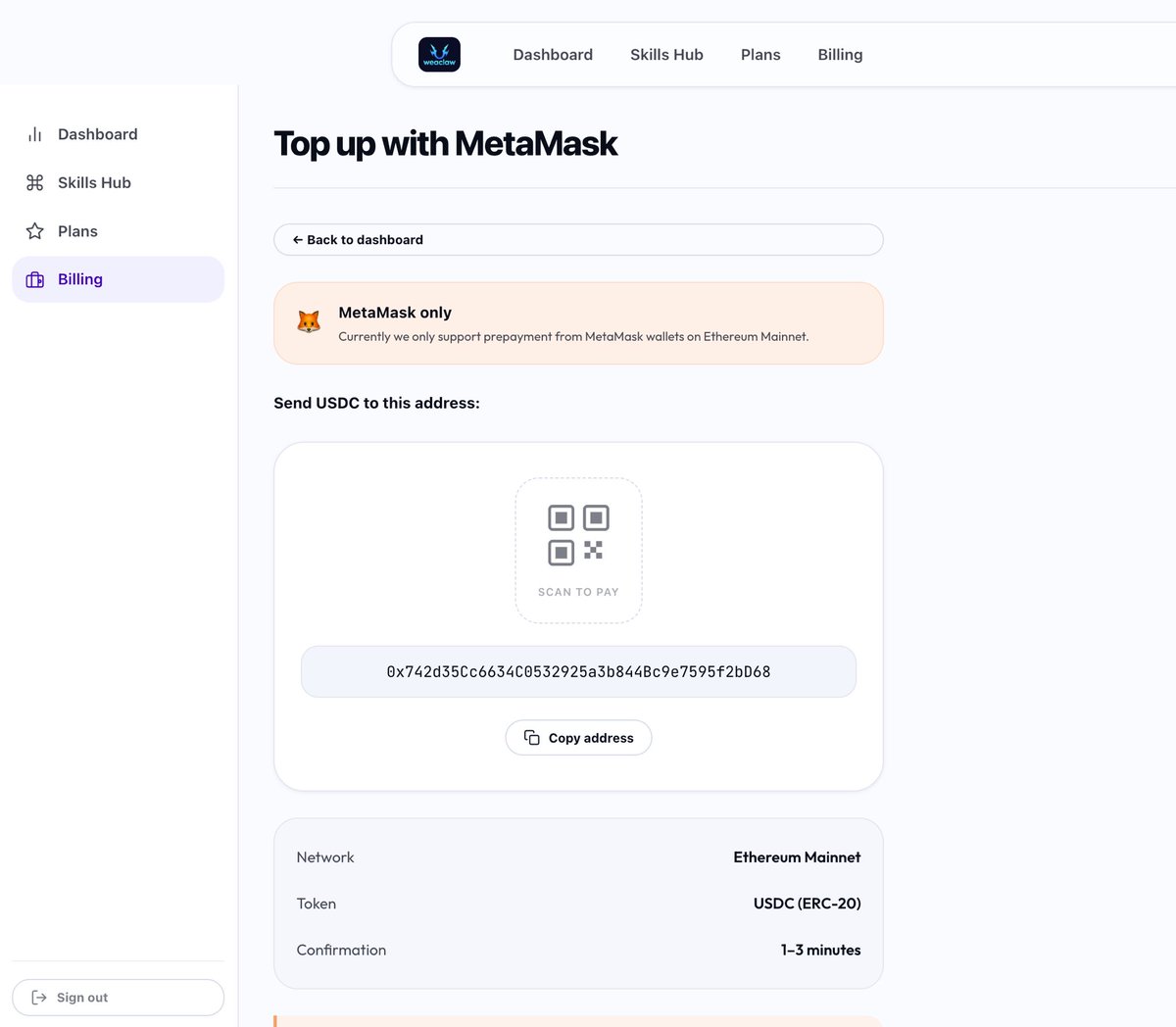Click the 'Network' row label
Image resolution: width=1176 pixels, height=1027 pixels.
[325, 857]
